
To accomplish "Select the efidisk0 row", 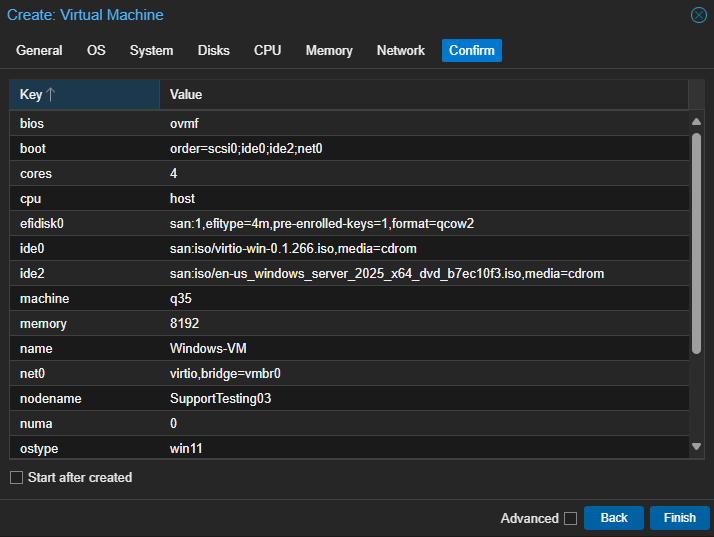I will pyautogui.click(x=349, y=223).
